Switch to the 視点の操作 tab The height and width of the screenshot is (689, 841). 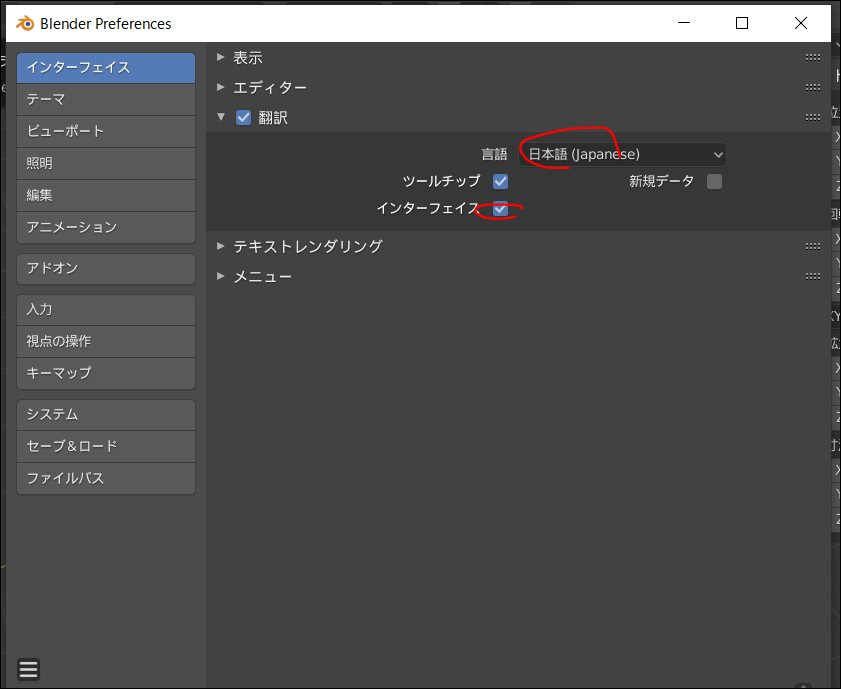coord(106,342)
